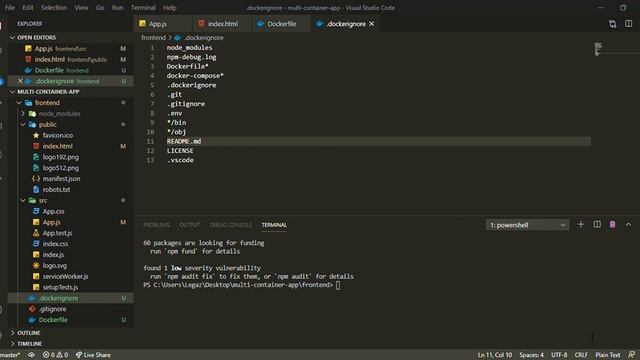
Task: Click the editor minimap
Action: point(599,49)
